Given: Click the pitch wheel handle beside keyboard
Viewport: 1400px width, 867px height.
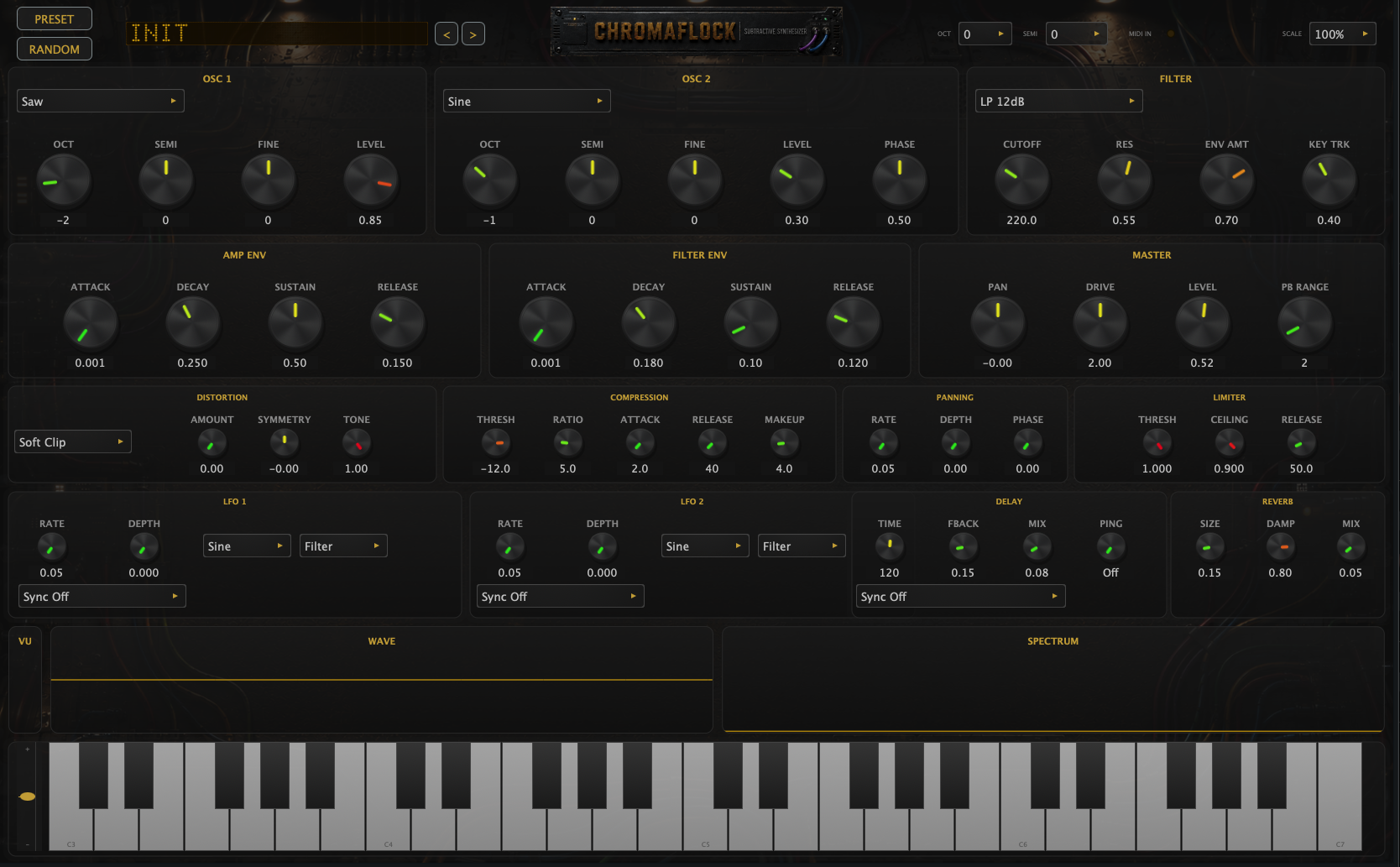Looking at the screenshot, I should (27, 796).
